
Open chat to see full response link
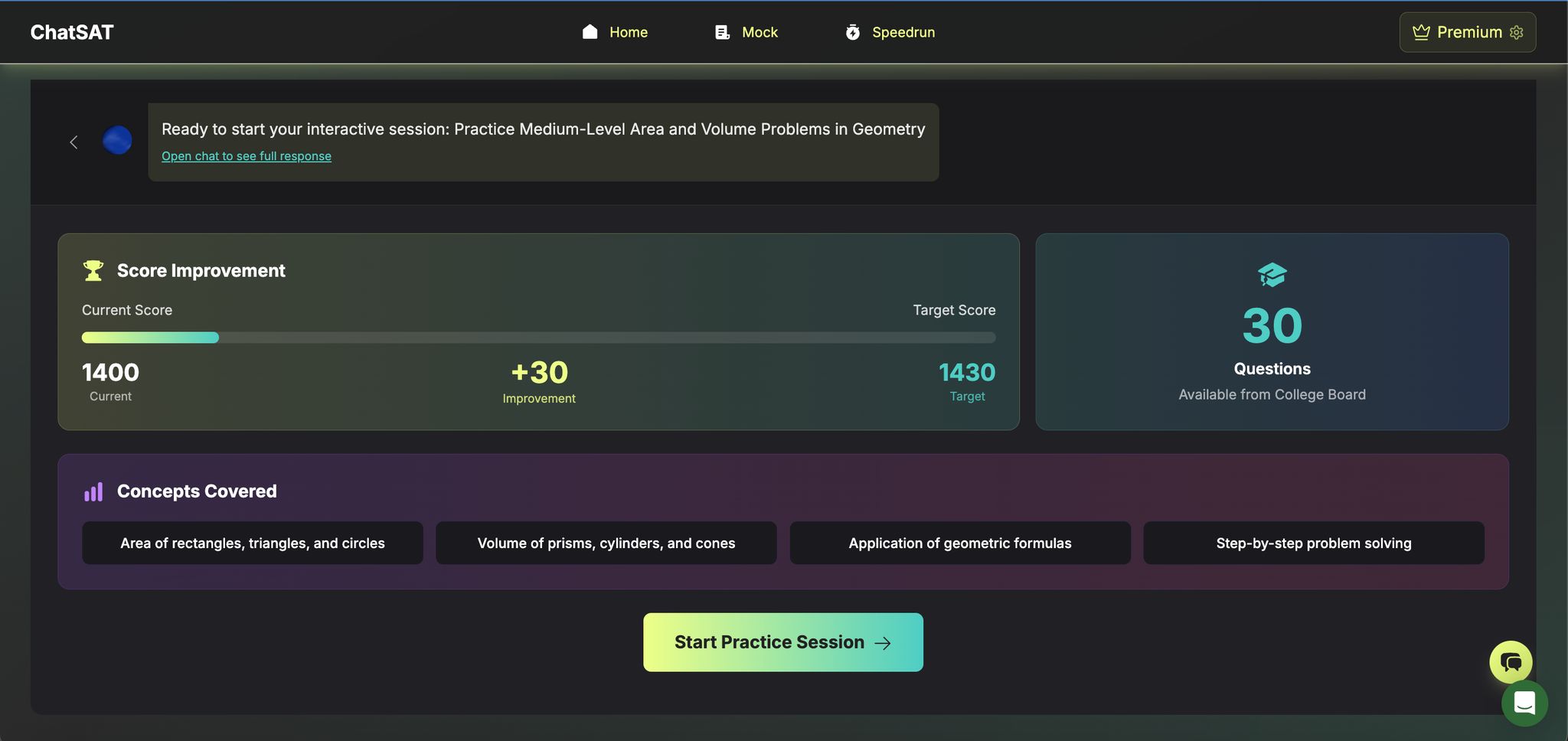coord(247,156)
